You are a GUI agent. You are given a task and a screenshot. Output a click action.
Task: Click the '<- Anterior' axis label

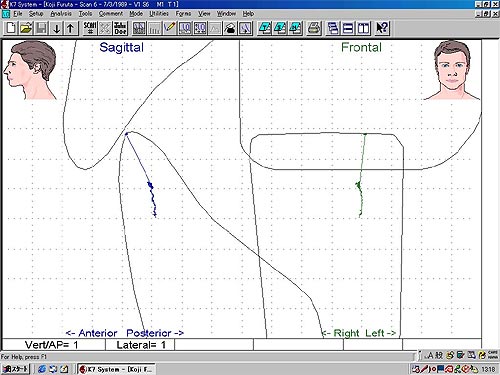tap(91, 333)
